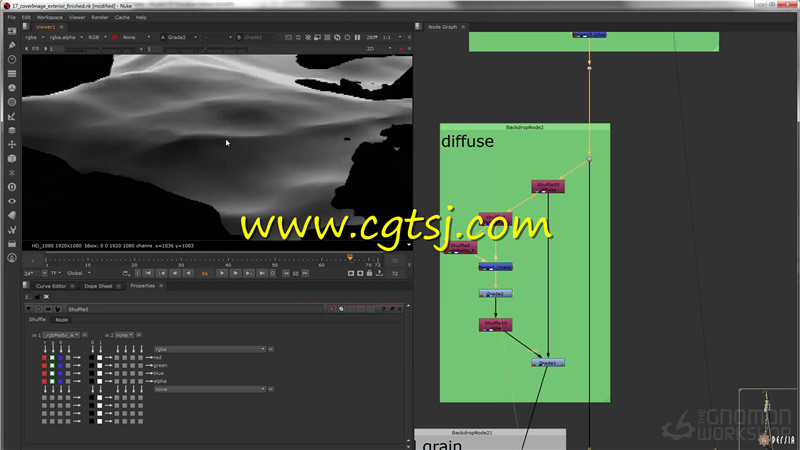Toggle black constant 0 box for red output
Viewport: 800px width, 450px height.
pos(92,358)
